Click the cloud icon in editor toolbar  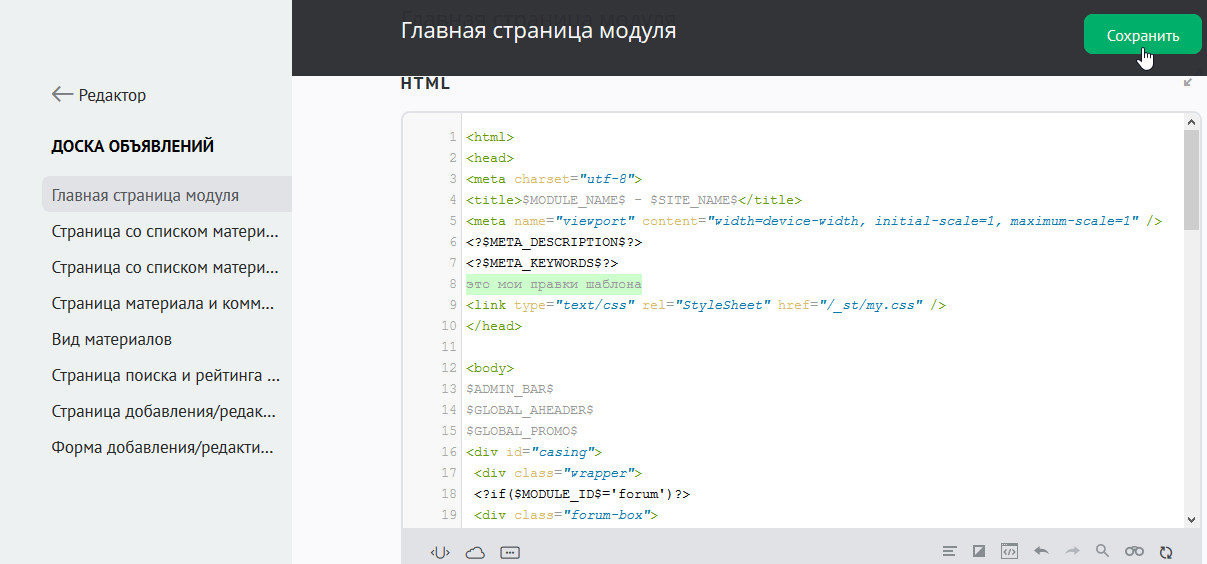pyautogui.click(x=475, y=552)
